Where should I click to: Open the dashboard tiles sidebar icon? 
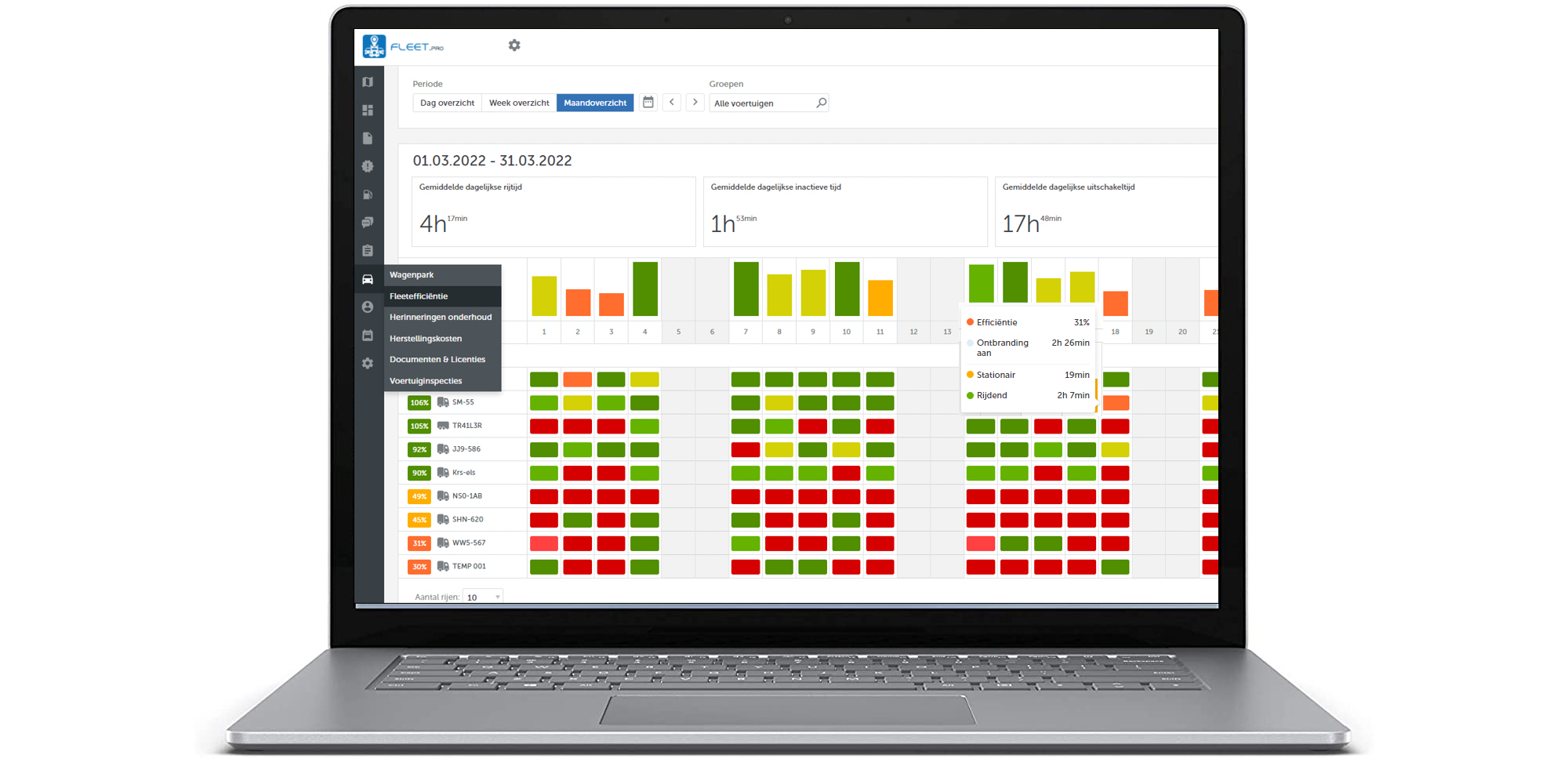[368, 111]
